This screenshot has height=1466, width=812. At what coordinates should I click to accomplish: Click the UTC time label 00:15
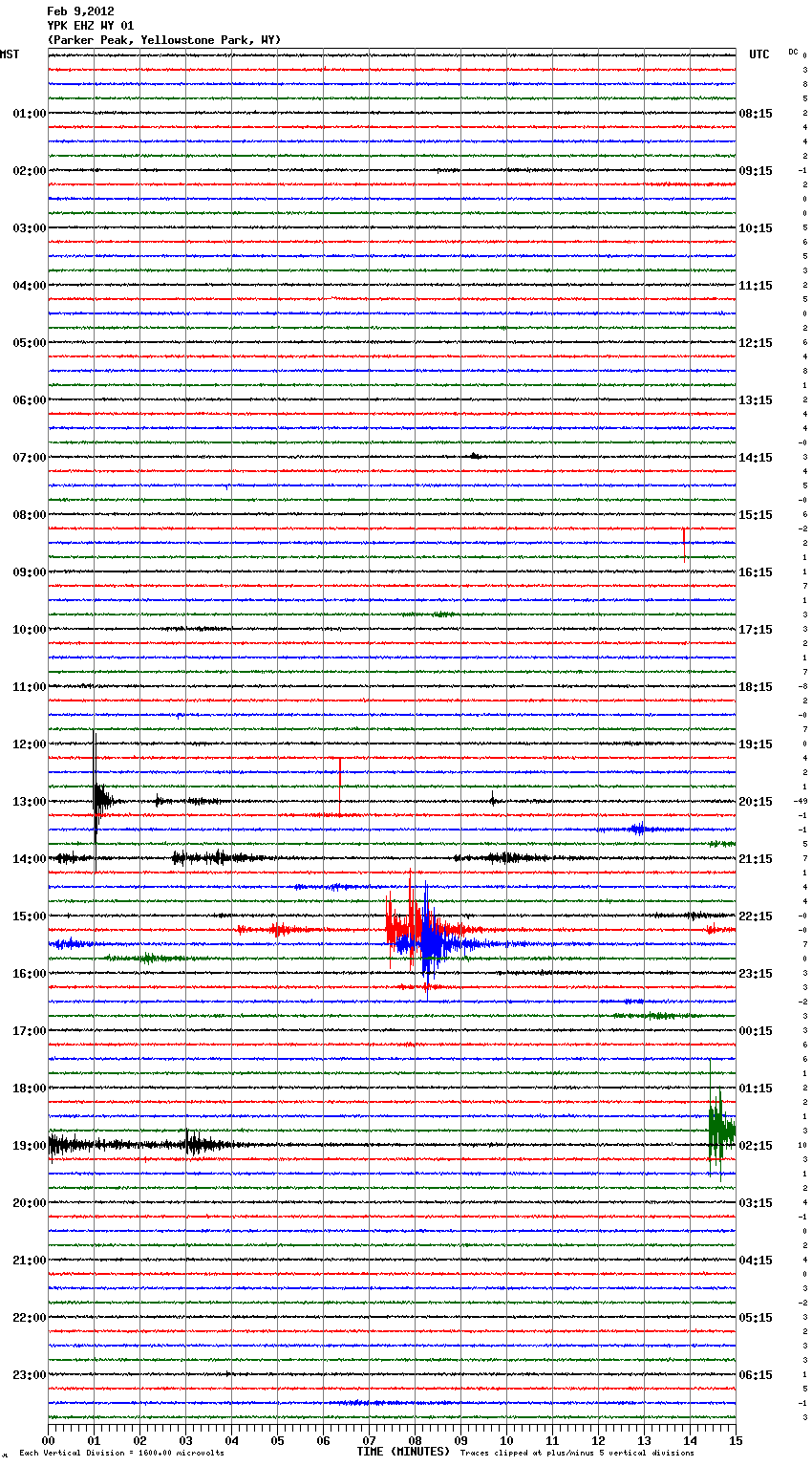(x=756, y=1031)
